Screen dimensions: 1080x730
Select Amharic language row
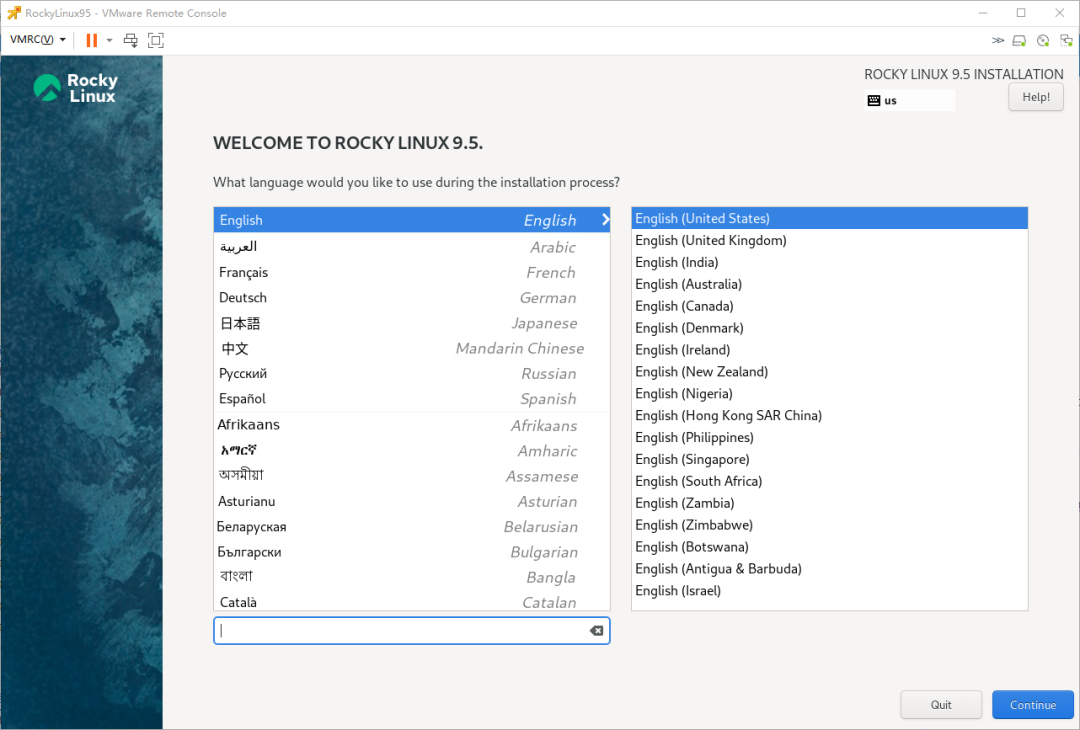(412, 450)
